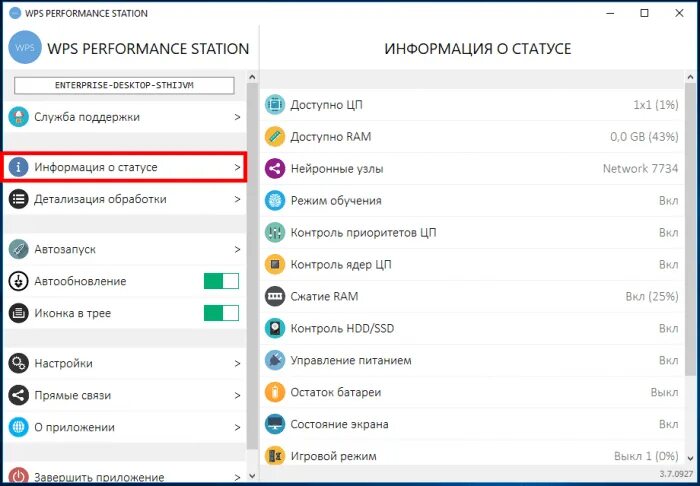Viewport: 700px width, 486px height.
Task: Click the Информация о статусе label
Action: click(x=96, y=167)
